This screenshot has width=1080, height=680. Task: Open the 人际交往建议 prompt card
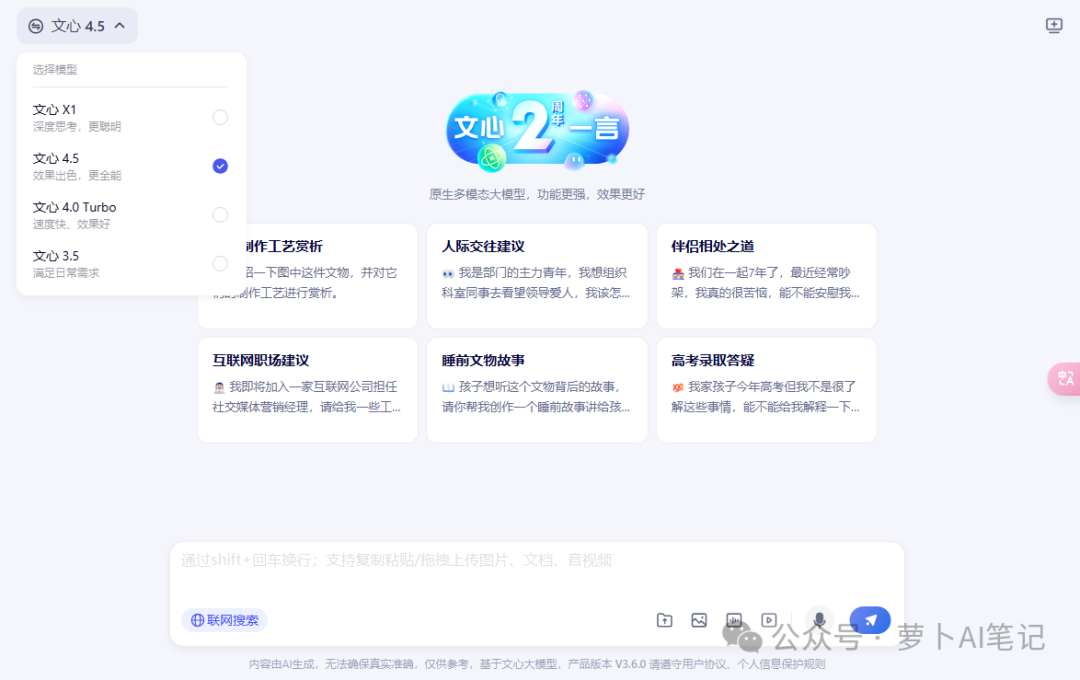tap(537, 276)
